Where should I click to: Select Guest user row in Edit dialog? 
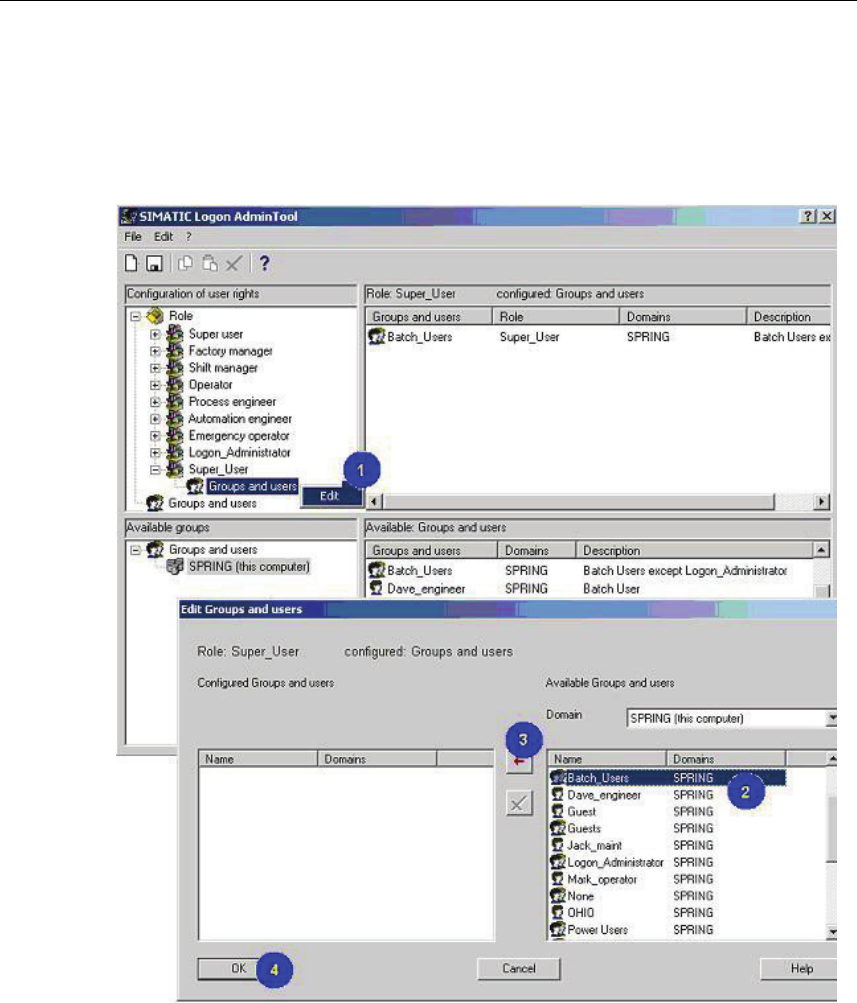[668, 811]
